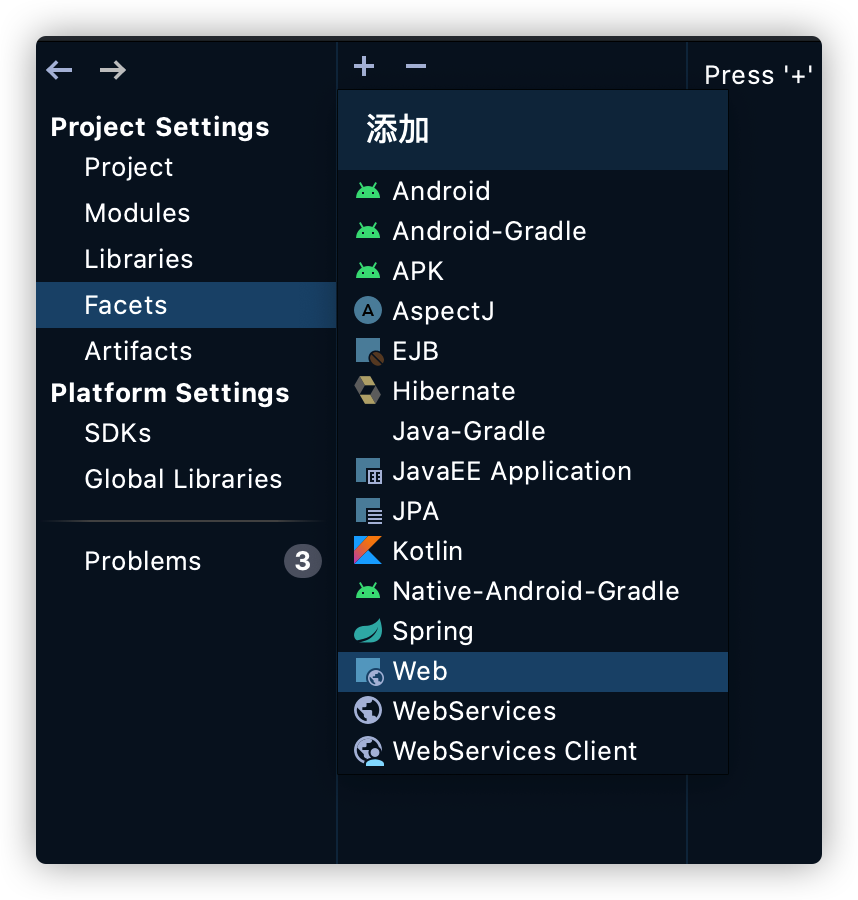Select the Web facet option
The image size is (858, 900).
pos(420,671)
